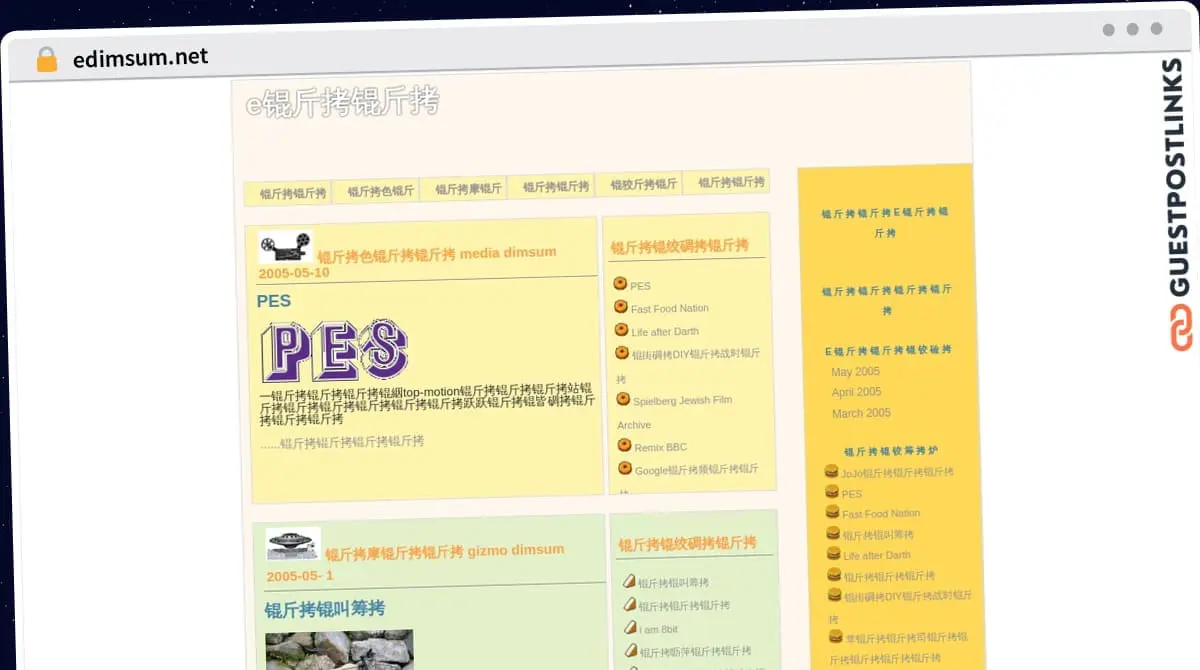Open the rightmost navigation tab
The image size is (1200, 670).
(731, 183)
